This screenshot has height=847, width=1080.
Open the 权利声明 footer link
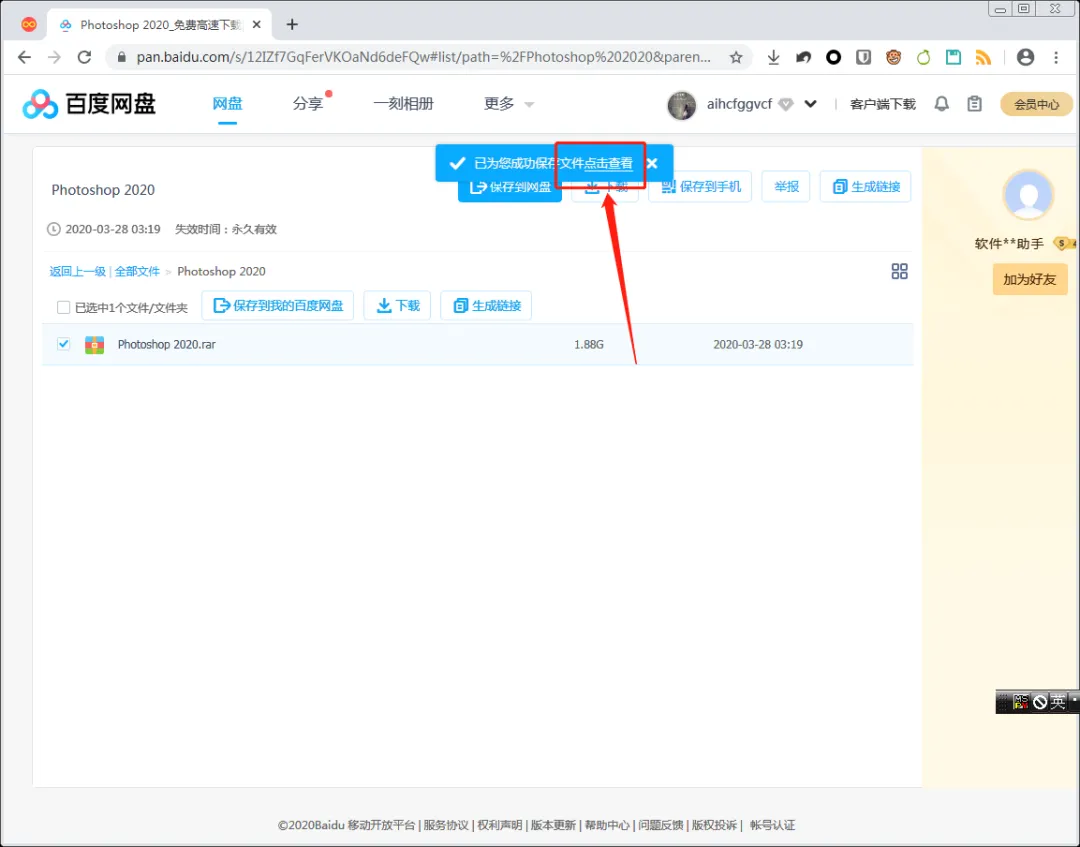499,825
